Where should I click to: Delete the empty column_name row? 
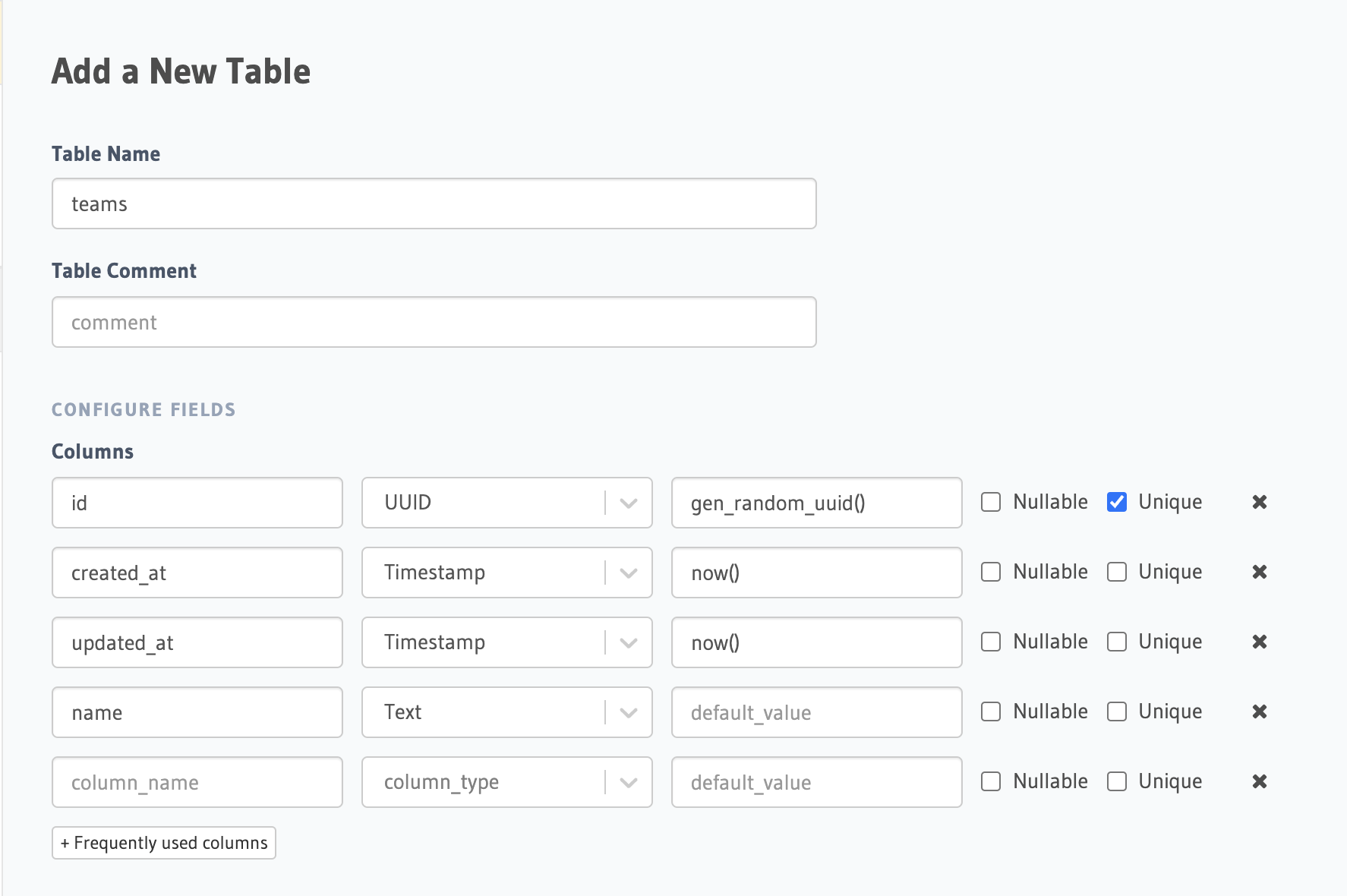(x=1259, y=781)
